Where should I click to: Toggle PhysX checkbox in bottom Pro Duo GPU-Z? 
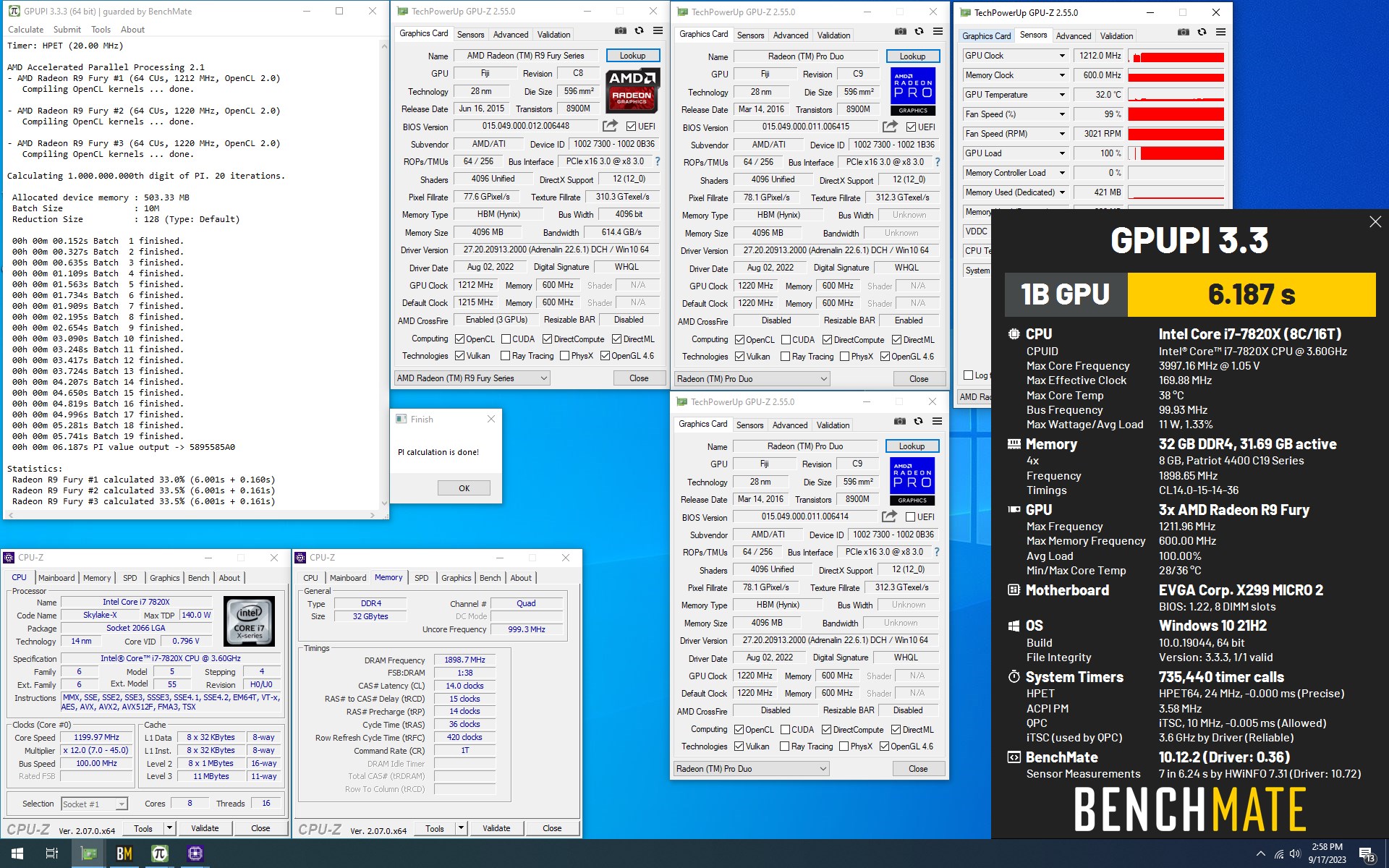tap(844, 746)
